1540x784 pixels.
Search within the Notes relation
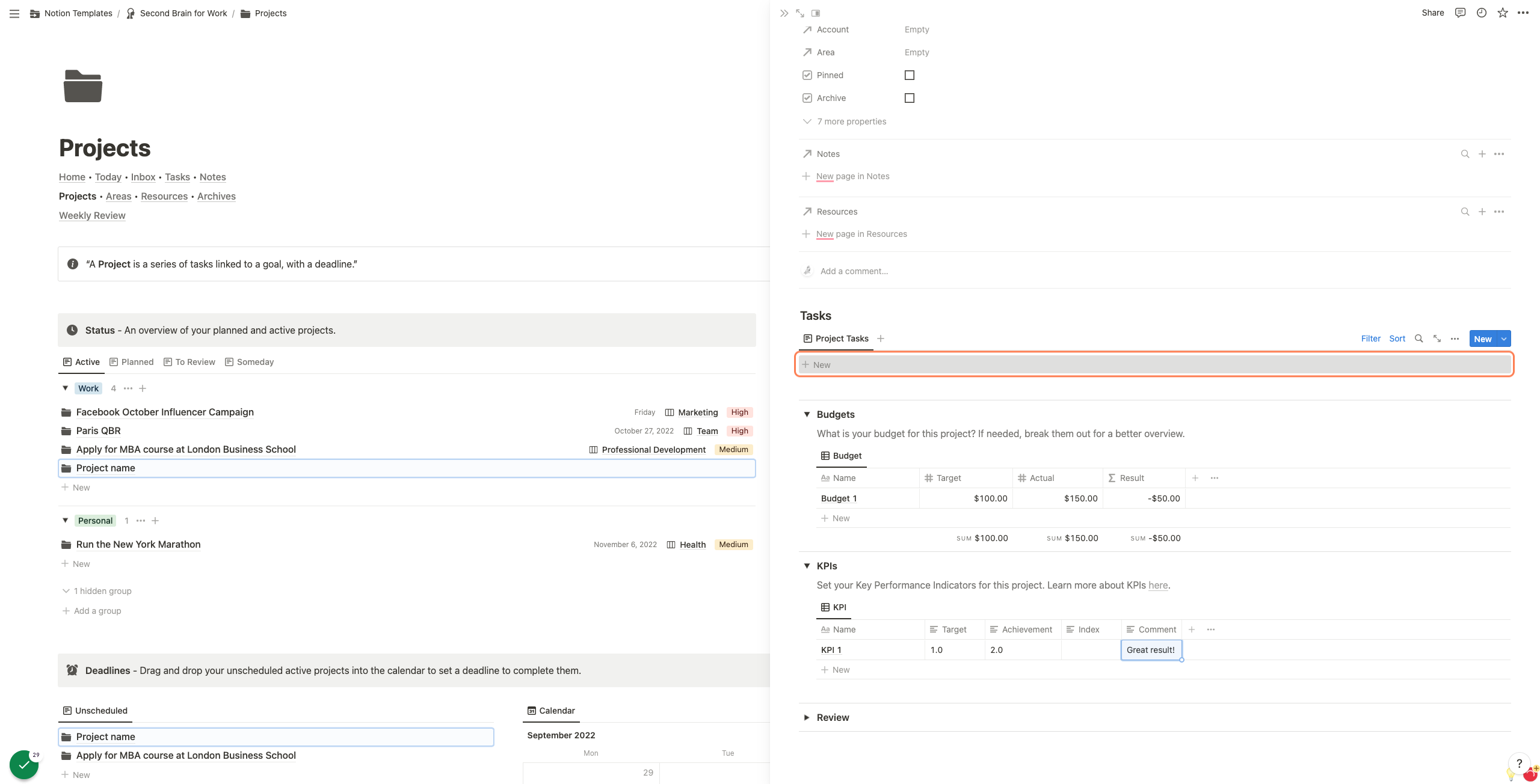point(1465,154)
